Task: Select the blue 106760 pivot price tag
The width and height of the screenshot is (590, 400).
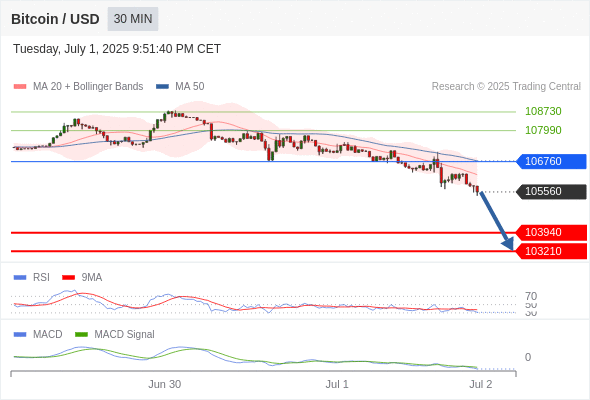Action: (551, 161)
